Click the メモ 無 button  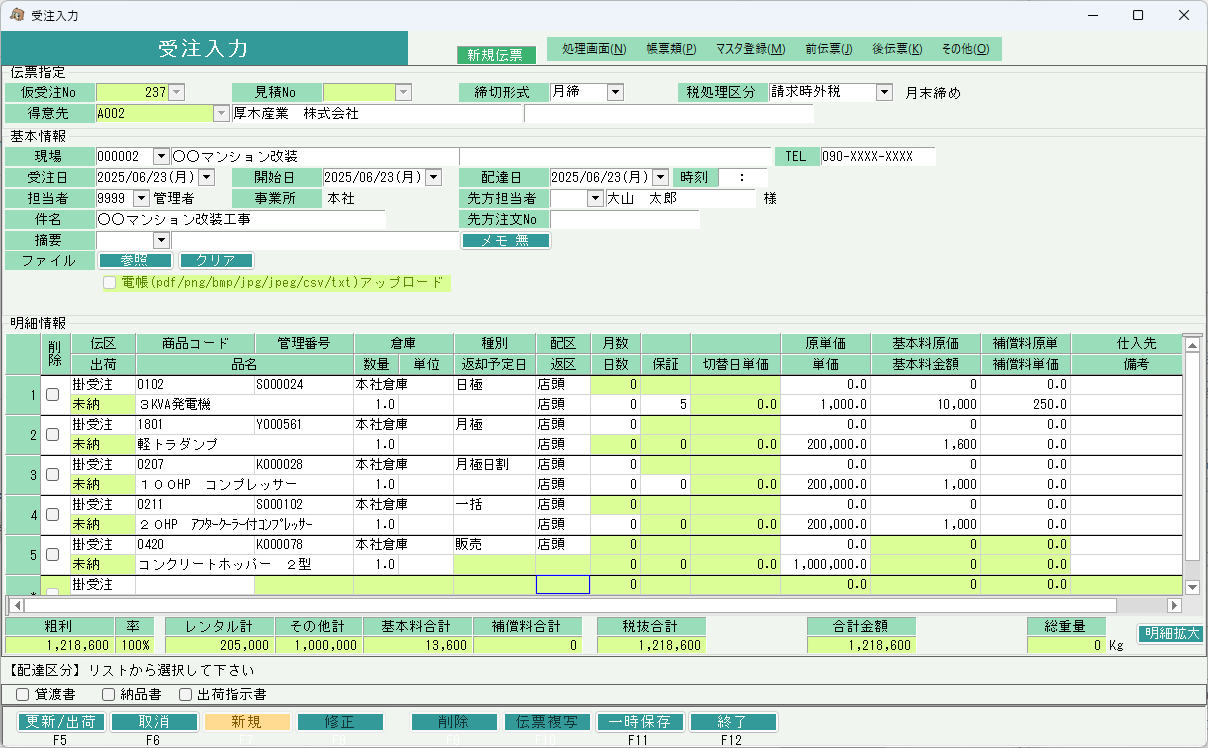click(506, 240)
